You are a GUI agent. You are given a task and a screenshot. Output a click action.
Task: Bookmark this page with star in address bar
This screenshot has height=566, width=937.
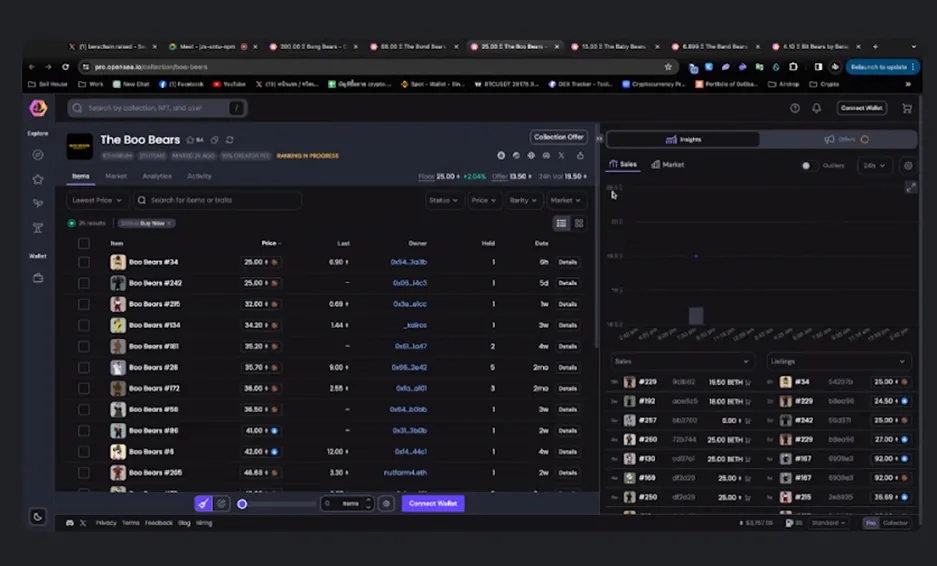(x=668, y=67)
